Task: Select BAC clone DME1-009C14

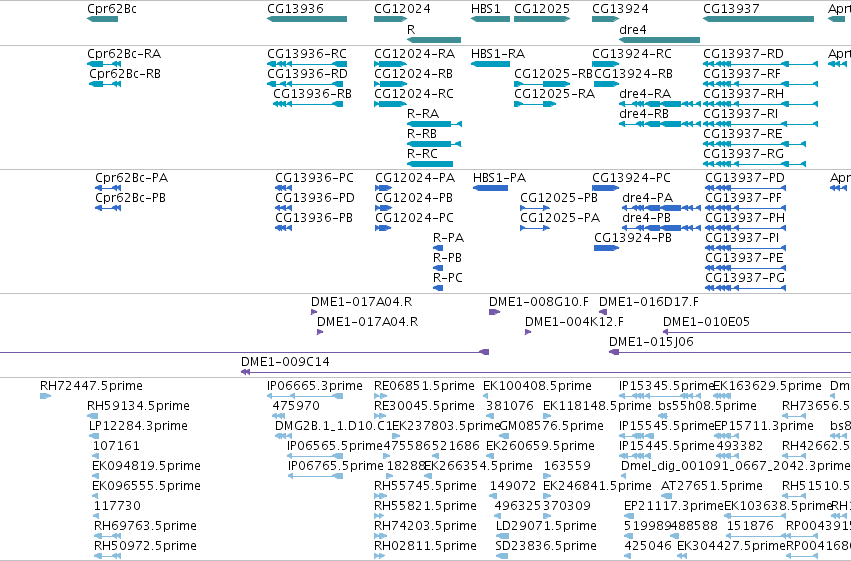Action: click(546, 372)
